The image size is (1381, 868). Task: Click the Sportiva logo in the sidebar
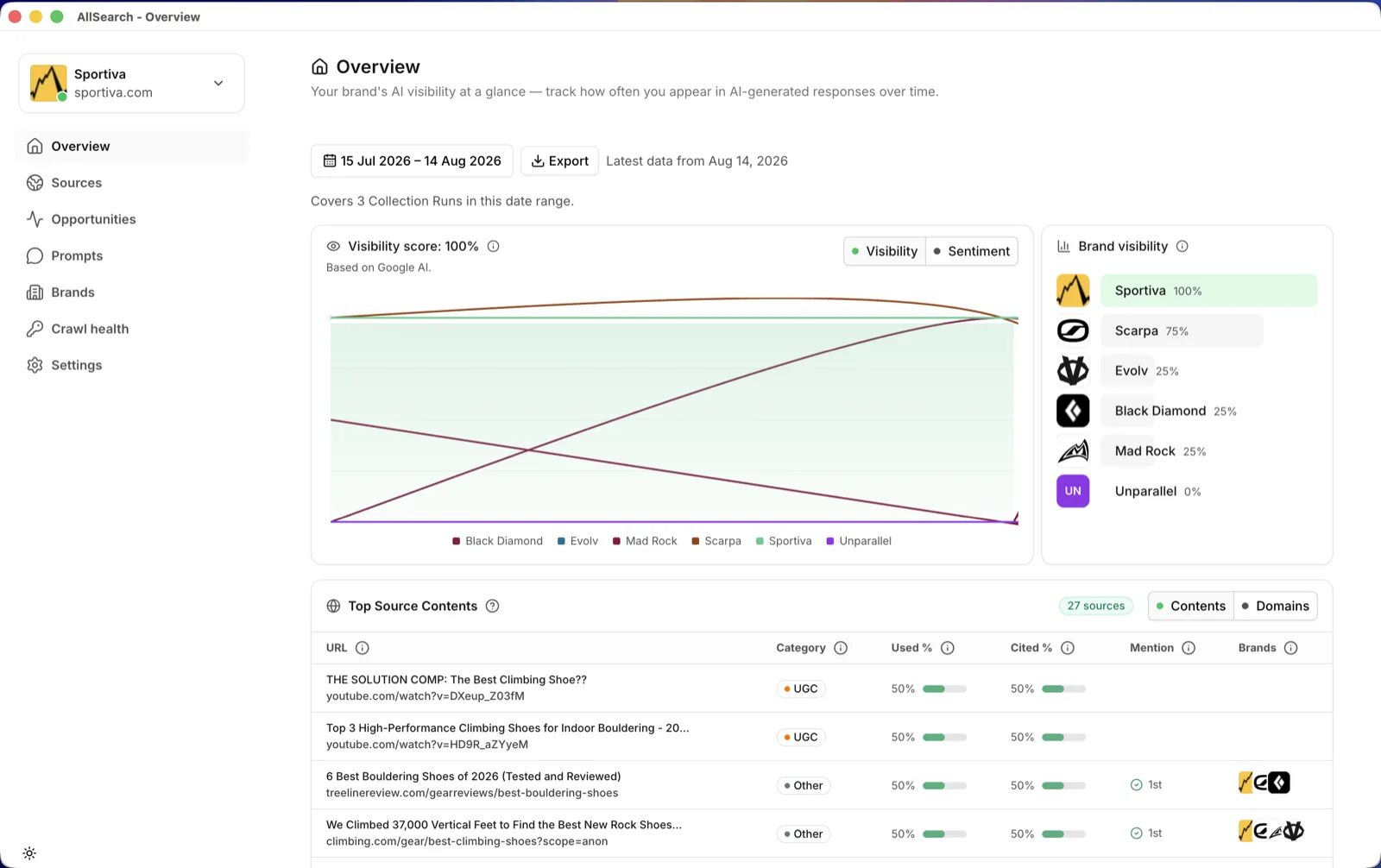pos(48,83)
